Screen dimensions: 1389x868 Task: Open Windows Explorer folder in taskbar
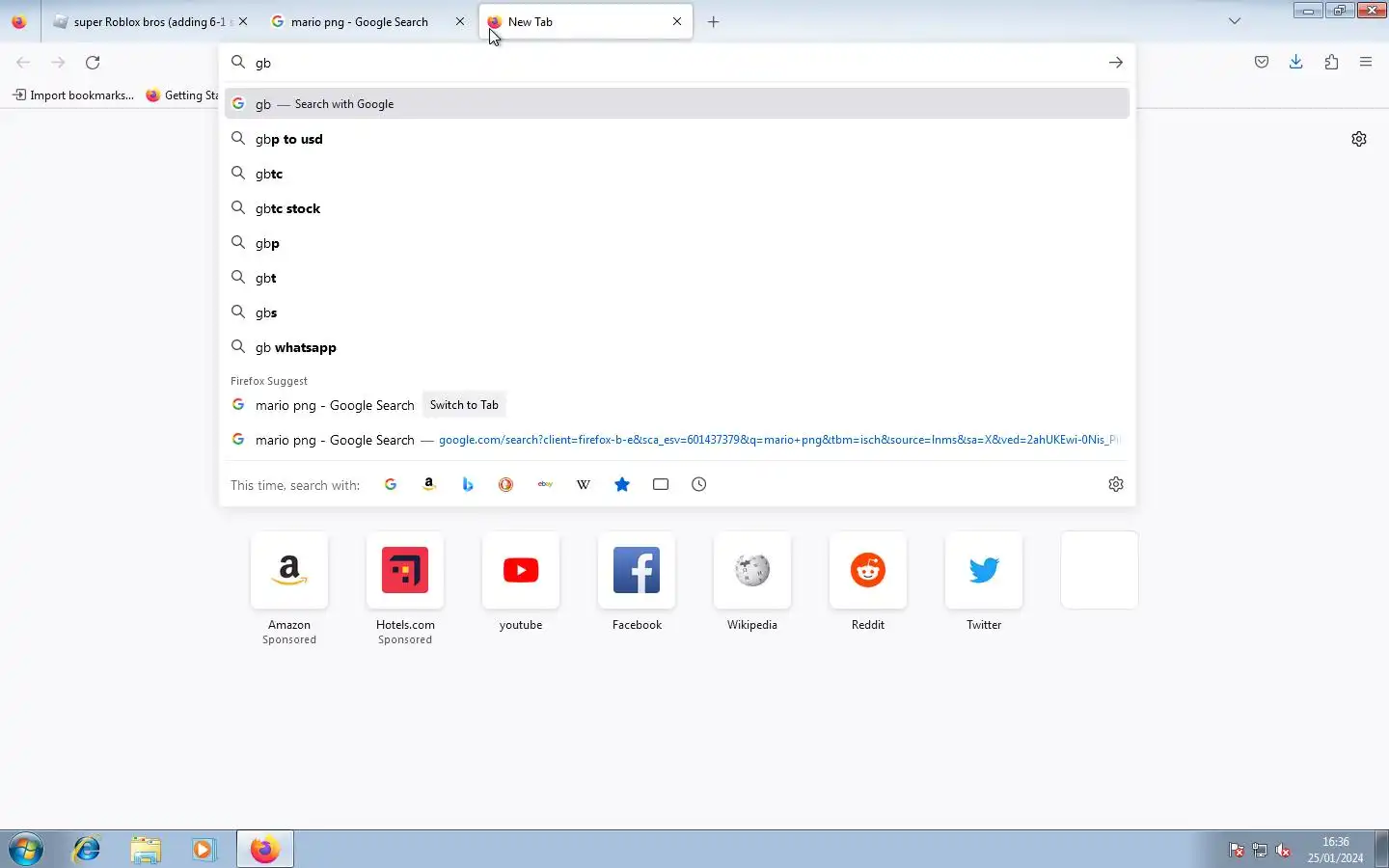pos(146,850)
